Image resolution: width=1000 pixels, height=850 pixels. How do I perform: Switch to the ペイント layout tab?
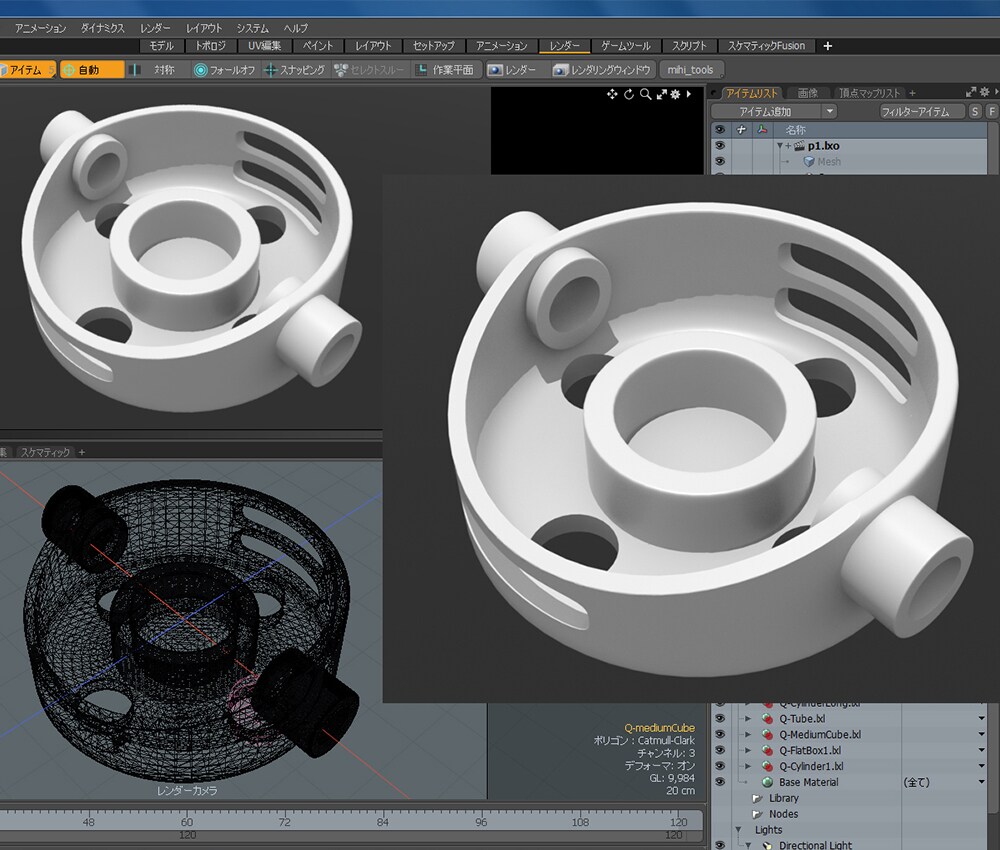(x=318, y=46)
